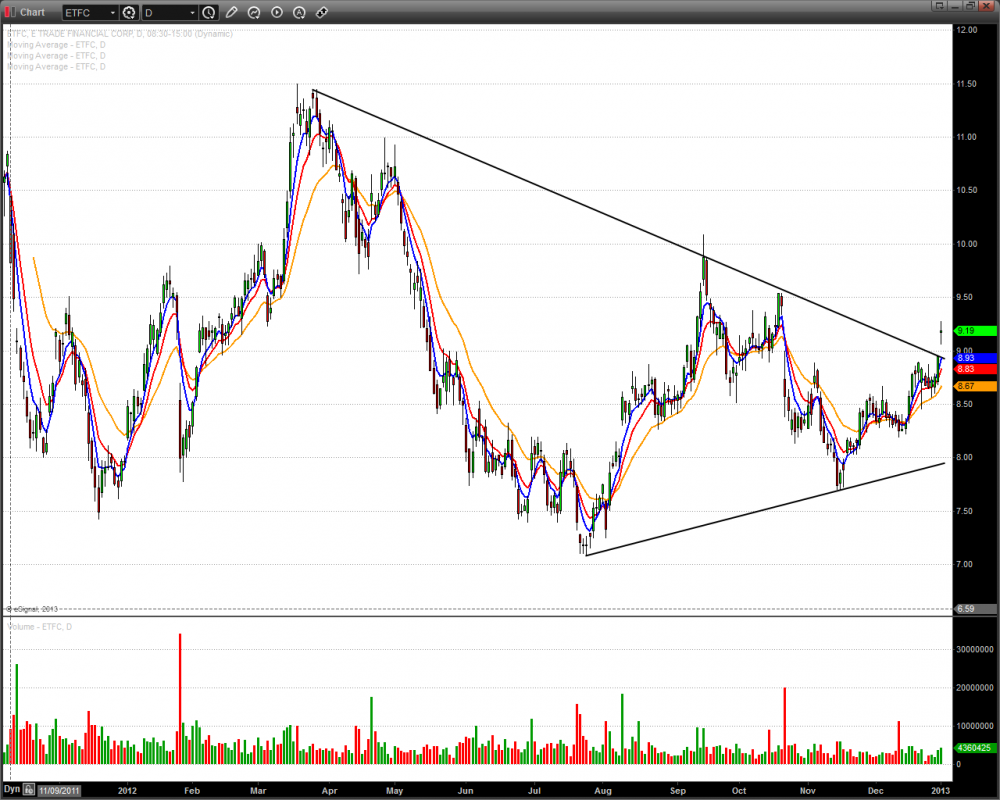Toggle the Dyn dynamic scaling label
Viewport: 1000px width, 800px height.
(12, 790)
